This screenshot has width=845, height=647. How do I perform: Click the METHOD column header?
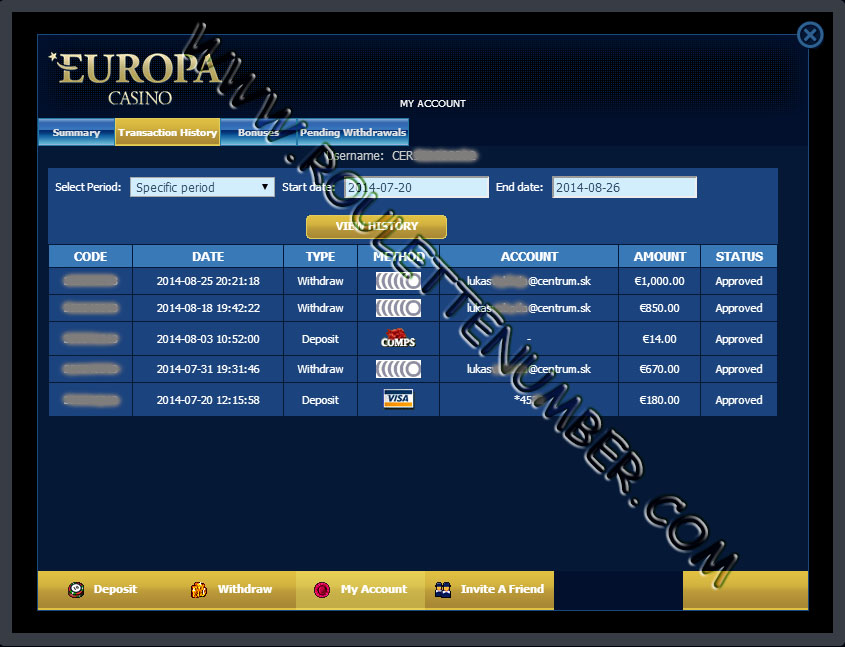pyautogui.click(x=399, y=256)
